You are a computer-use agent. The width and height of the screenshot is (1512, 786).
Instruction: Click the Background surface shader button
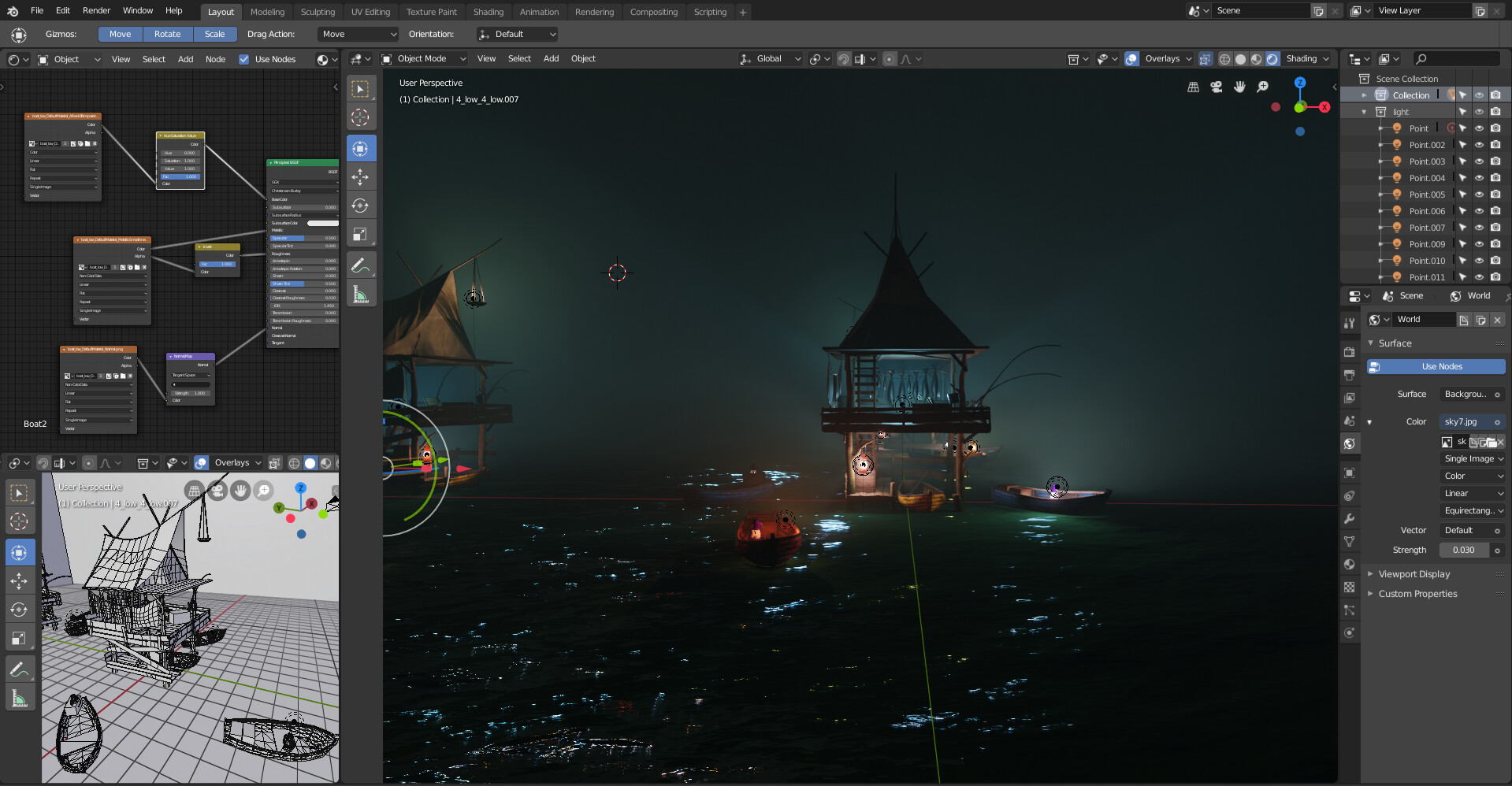(x=1472, y=394)
